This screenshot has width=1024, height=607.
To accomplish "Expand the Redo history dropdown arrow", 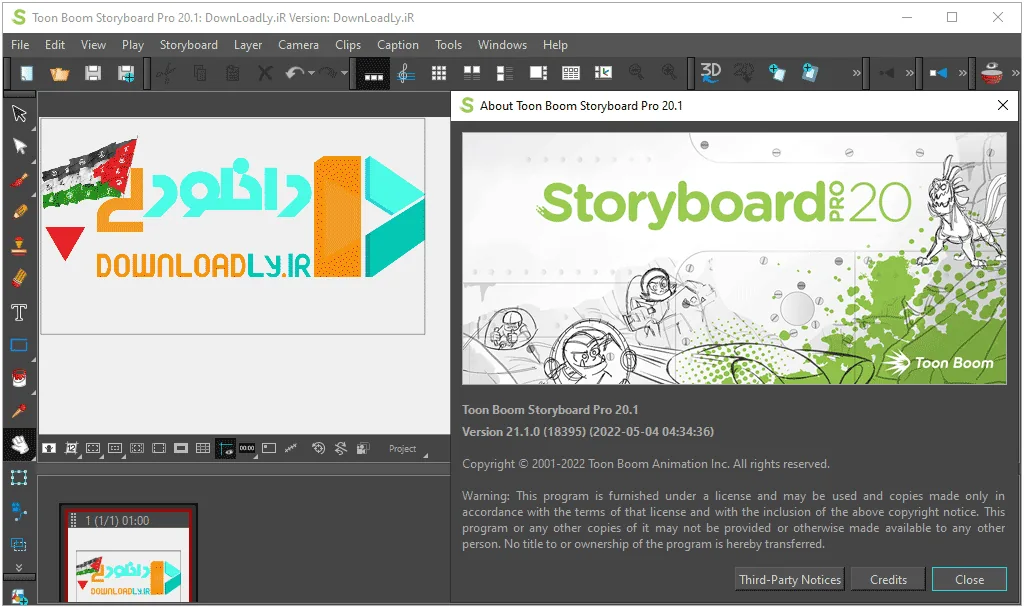I will (x=344, y=73).
